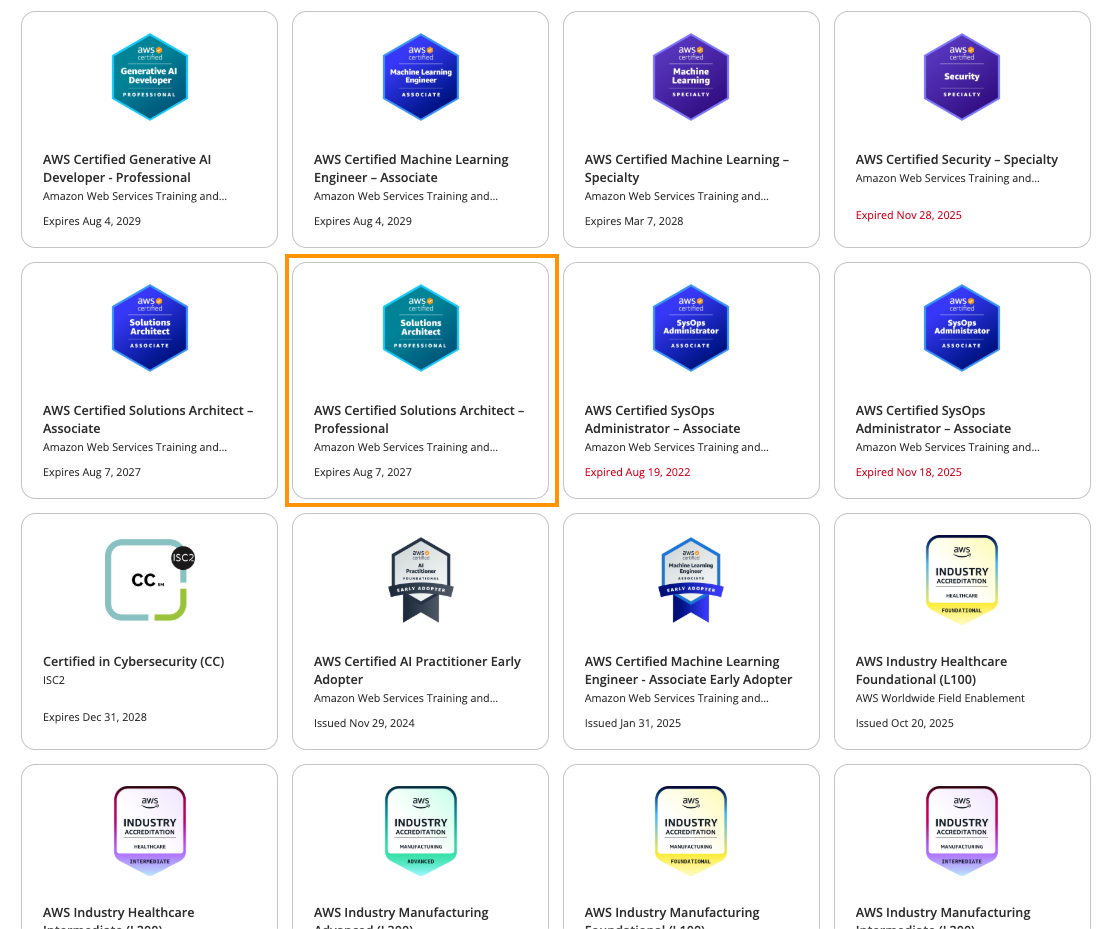Image resolution: width=1100 pixels, height=929 pixels.
Task: Click SysOps Administrator badge in card expired Aug 19, 2022
Action: [x=691, y=328]
